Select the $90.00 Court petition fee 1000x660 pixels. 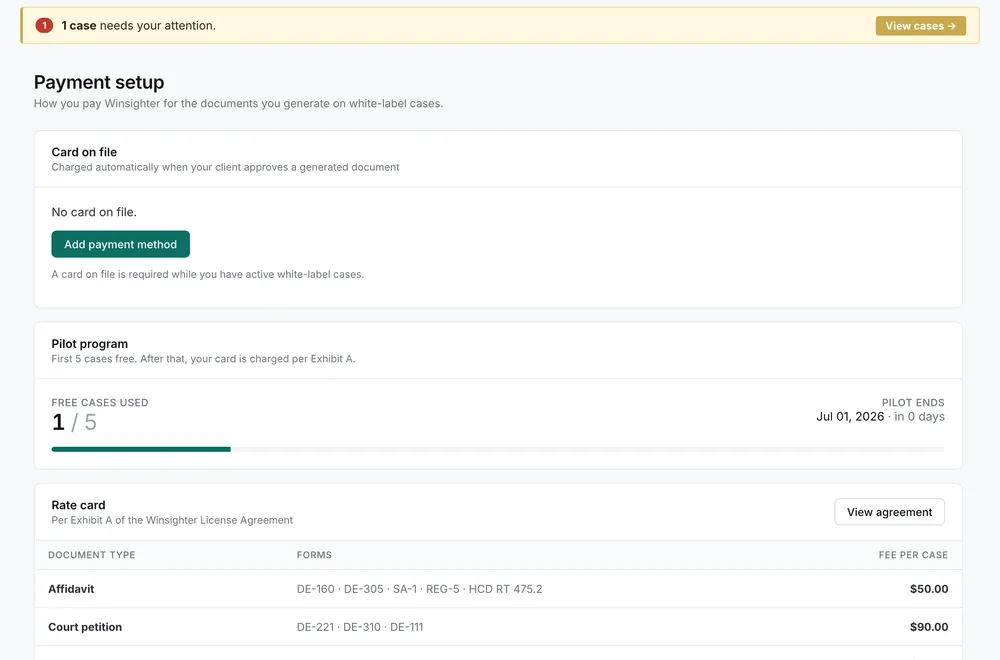tap(929, 627)
